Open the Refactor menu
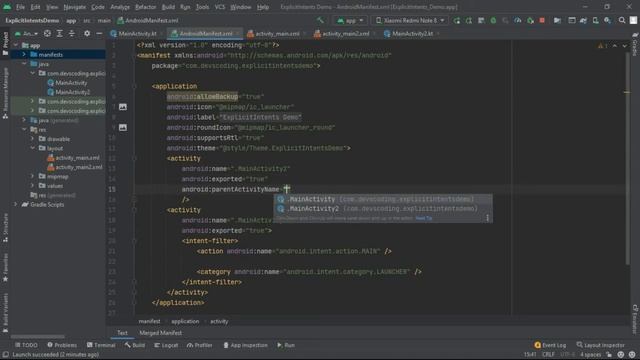This screenshot has width=640, height=360. pyautogui.click(x=145, y=7)
